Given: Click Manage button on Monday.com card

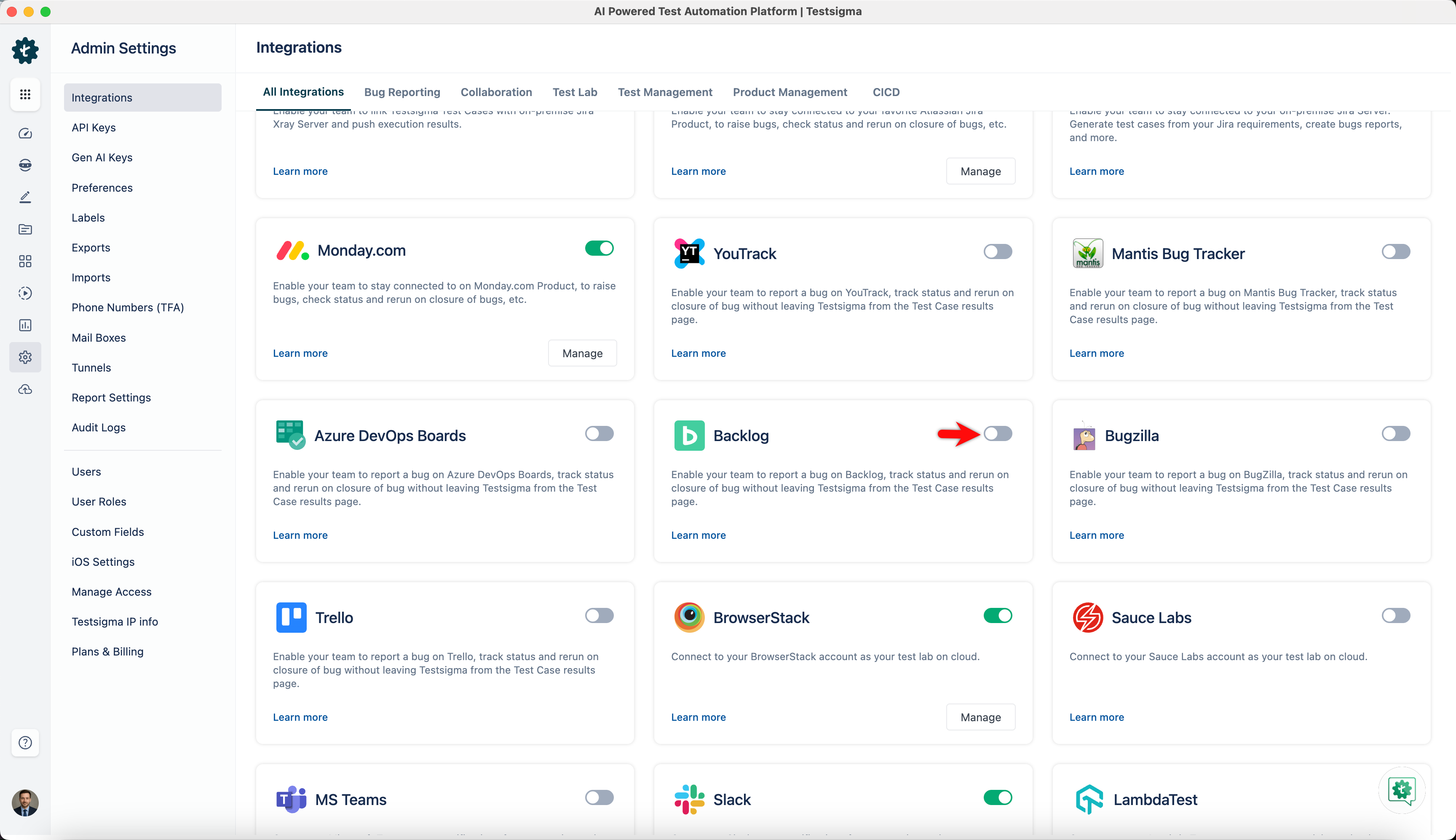Looking at the screenshot, I should (x=582, y=353).
